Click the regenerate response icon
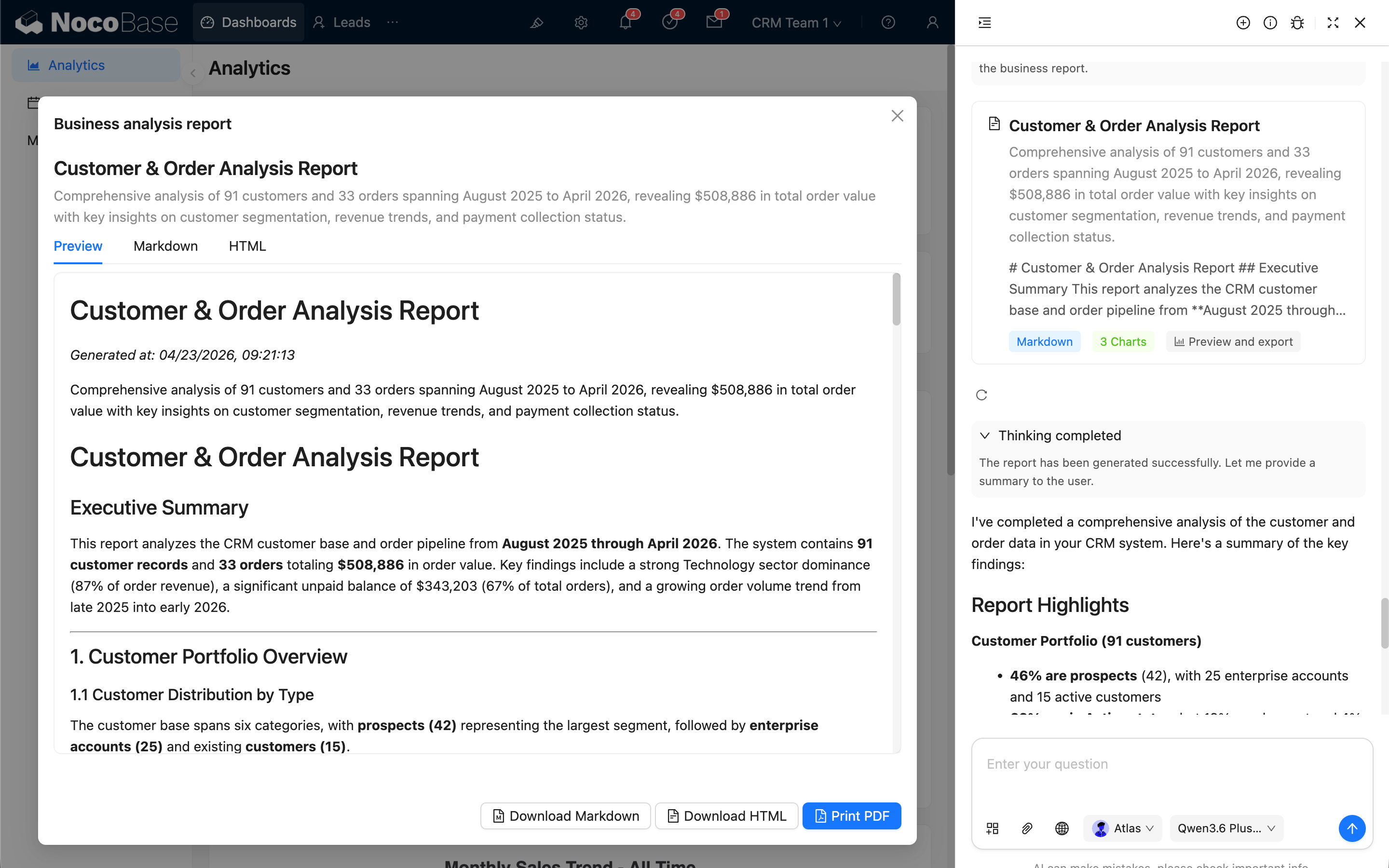1389x868 pixels. coord(981,395)
